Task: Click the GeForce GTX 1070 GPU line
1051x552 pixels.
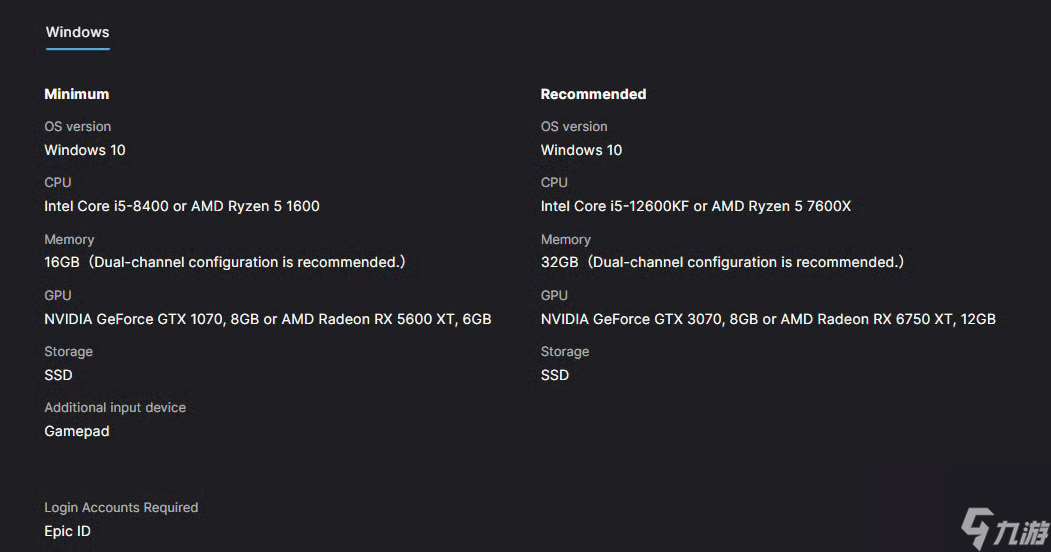Action: pyautogui.click(x=268, y=319)
